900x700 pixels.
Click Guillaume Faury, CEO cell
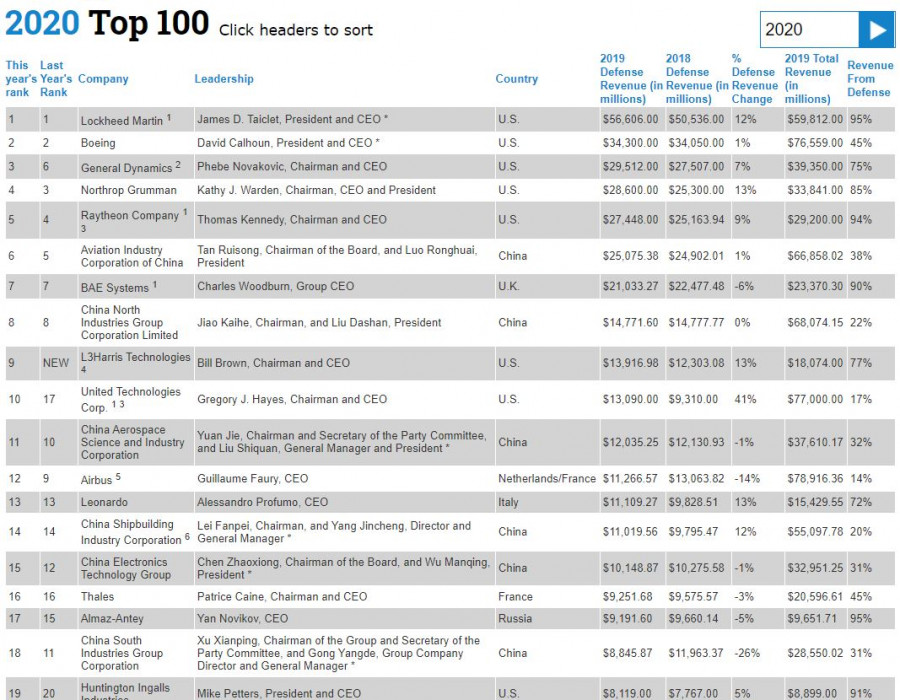click(344, 479)
